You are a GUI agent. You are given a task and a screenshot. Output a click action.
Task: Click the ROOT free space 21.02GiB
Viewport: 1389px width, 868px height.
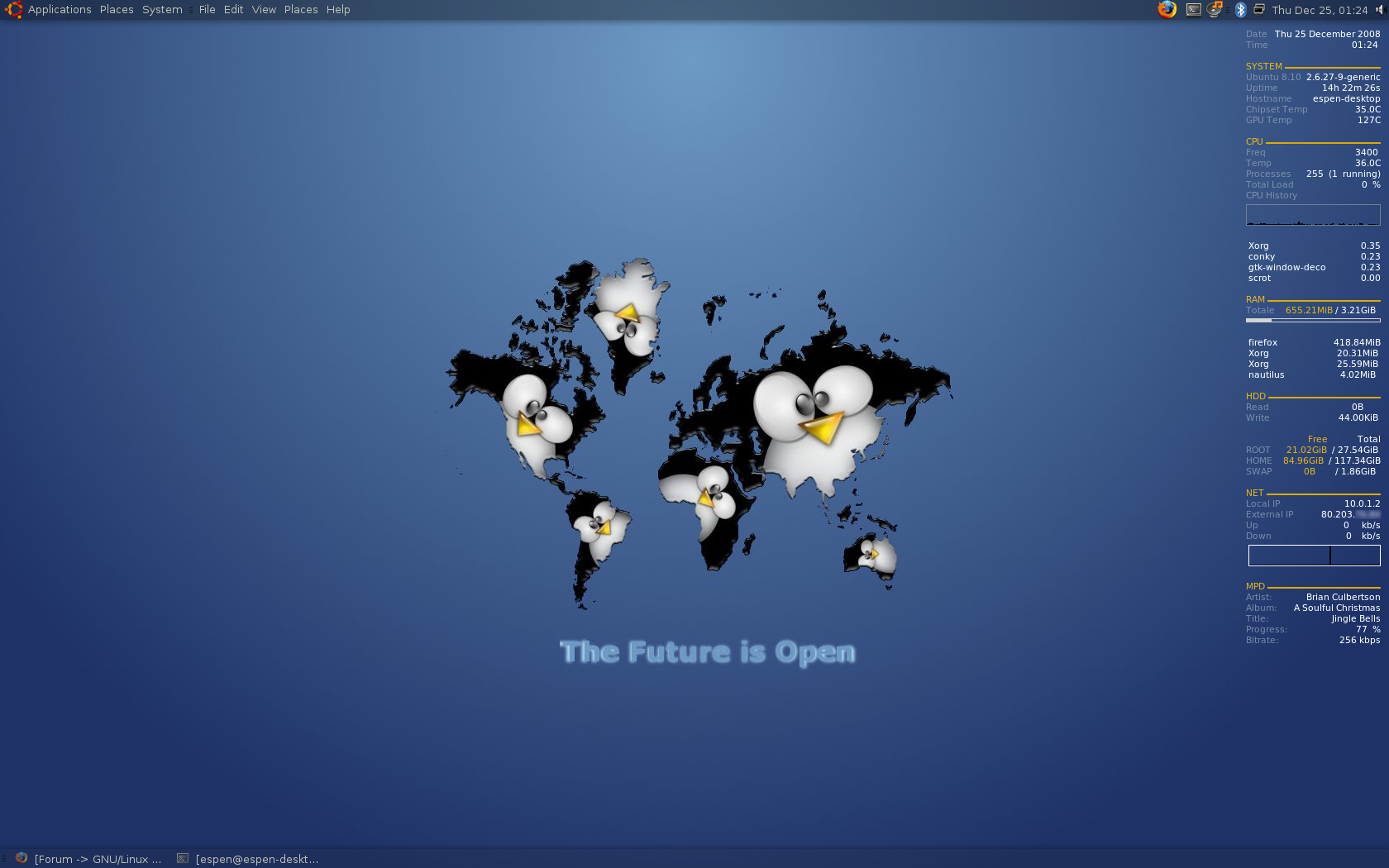[1305, 450]
